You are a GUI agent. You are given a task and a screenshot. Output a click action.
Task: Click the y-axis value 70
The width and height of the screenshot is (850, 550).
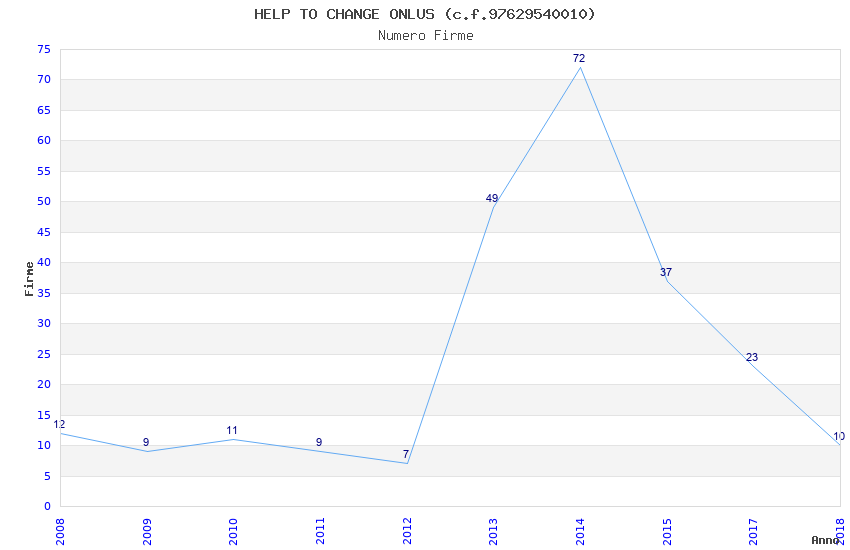44,80
